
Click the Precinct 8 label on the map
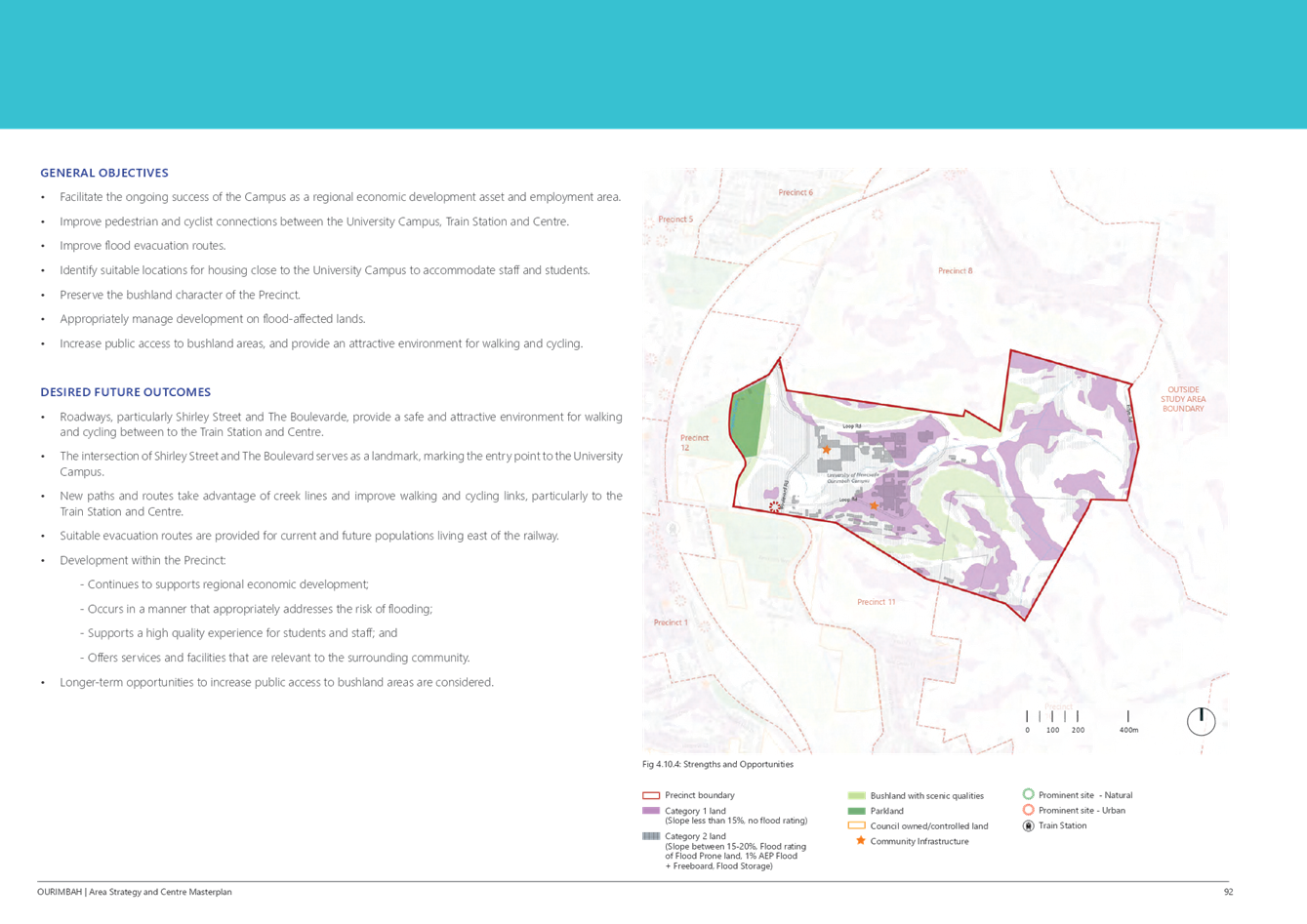click(x=955, y=271)
